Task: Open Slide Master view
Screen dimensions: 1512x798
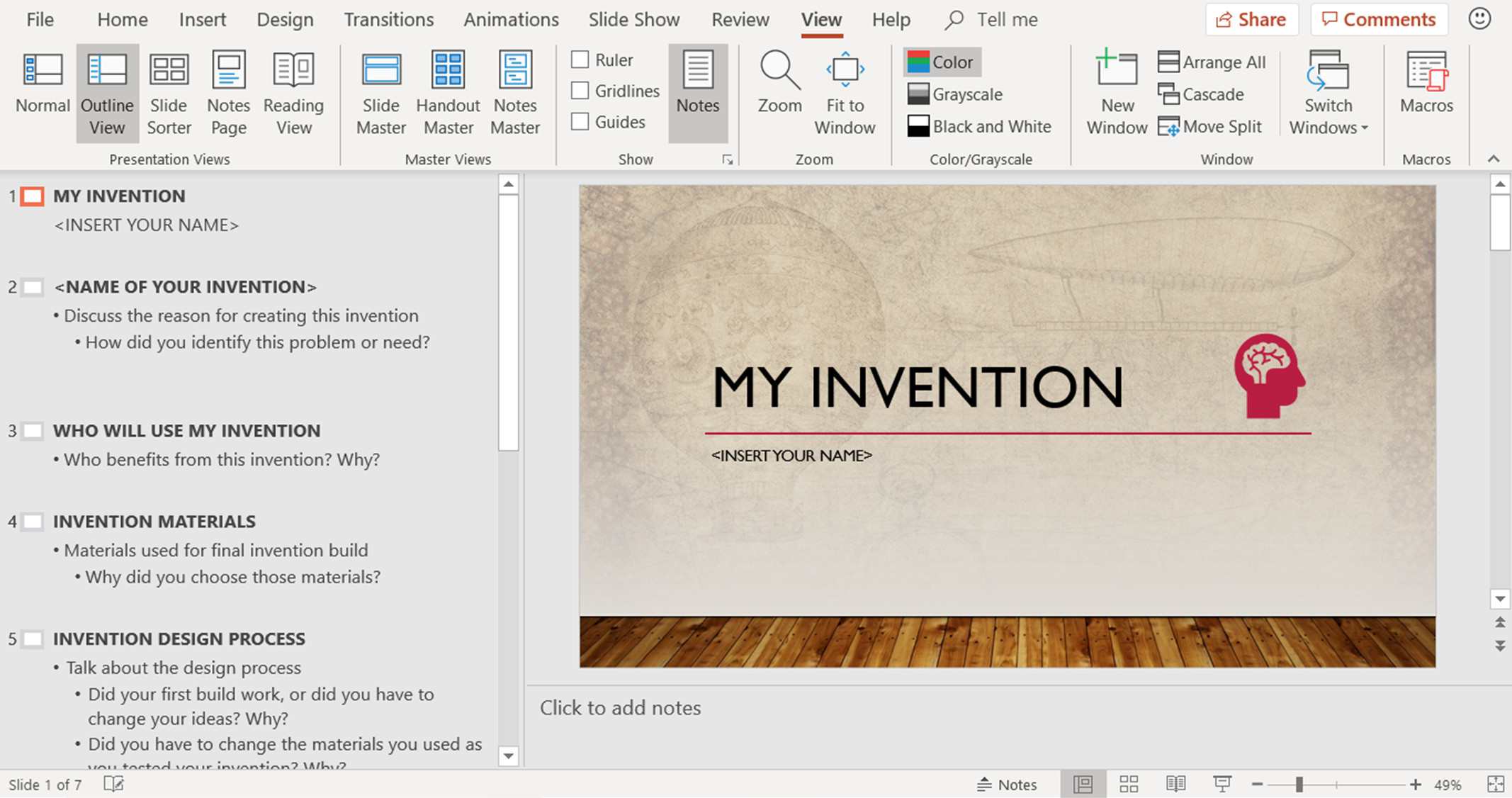Action: pos(380,93)
